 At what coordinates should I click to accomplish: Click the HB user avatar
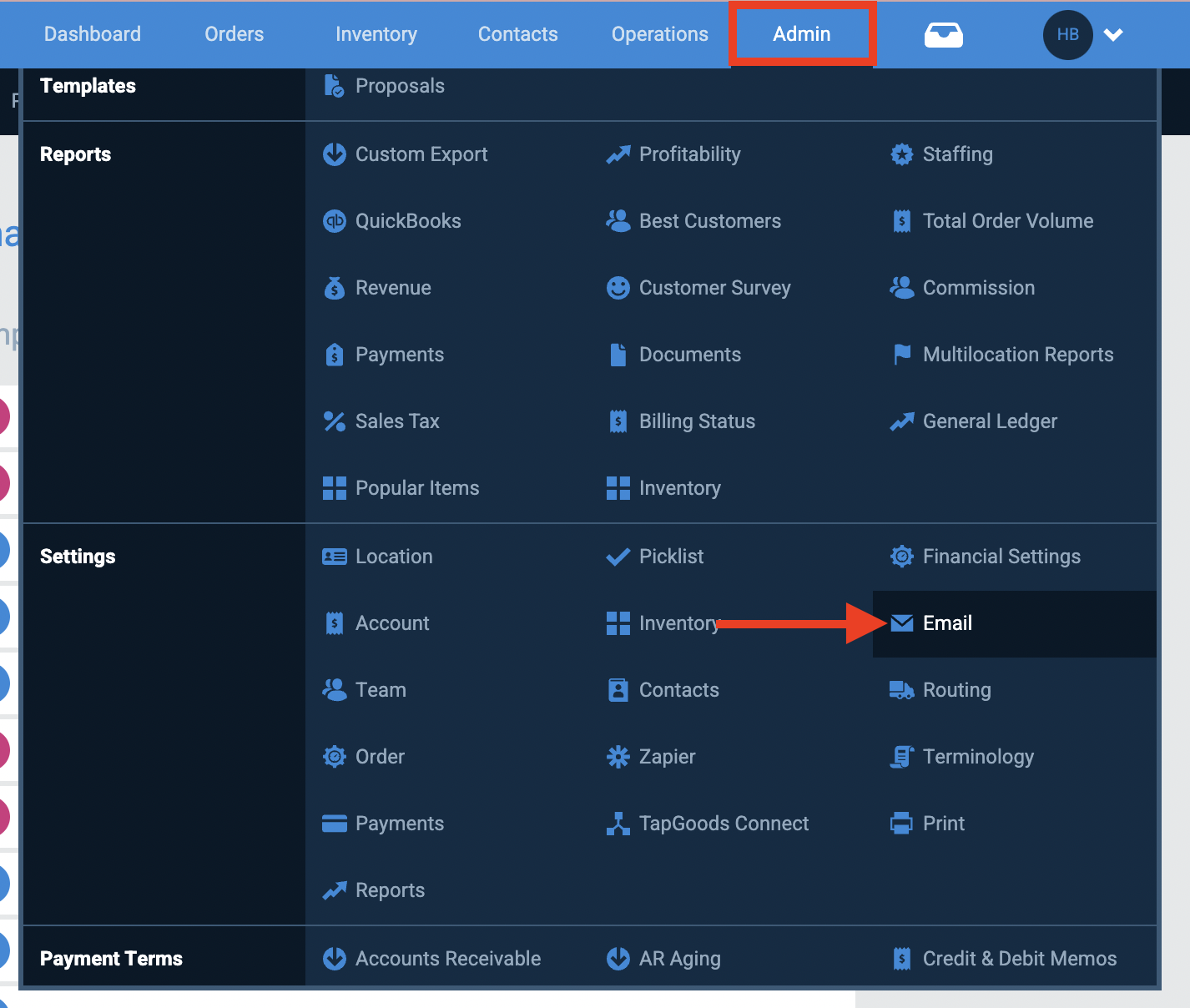[x=1068, y=35]
